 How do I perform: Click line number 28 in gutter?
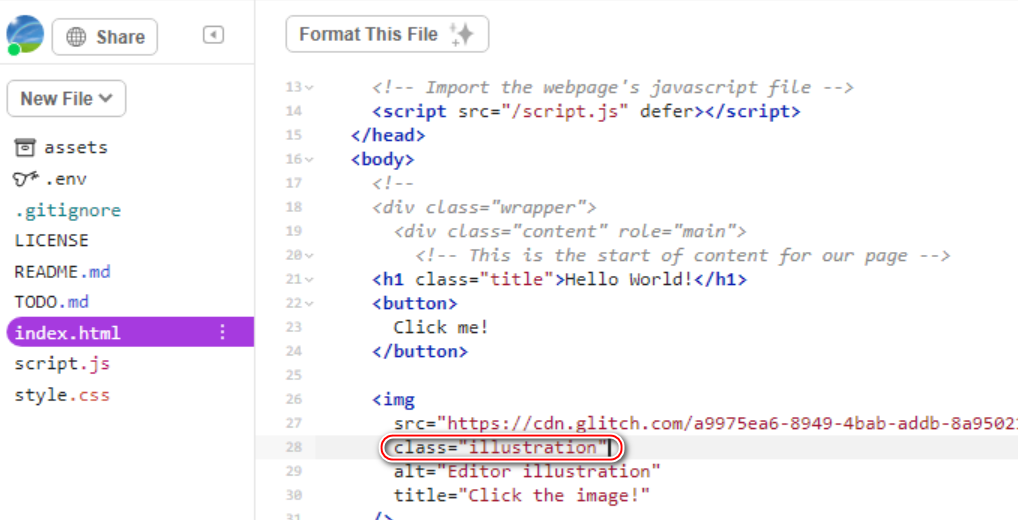tap(293, 448)
